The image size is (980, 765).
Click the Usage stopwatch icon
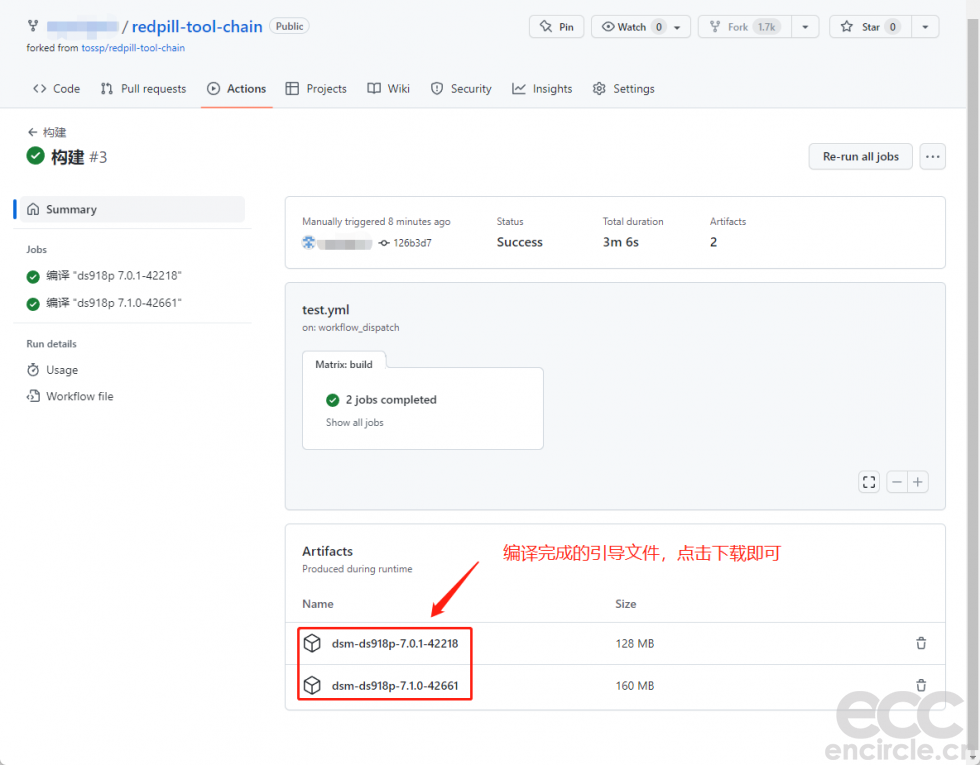[x=33, y=370]
